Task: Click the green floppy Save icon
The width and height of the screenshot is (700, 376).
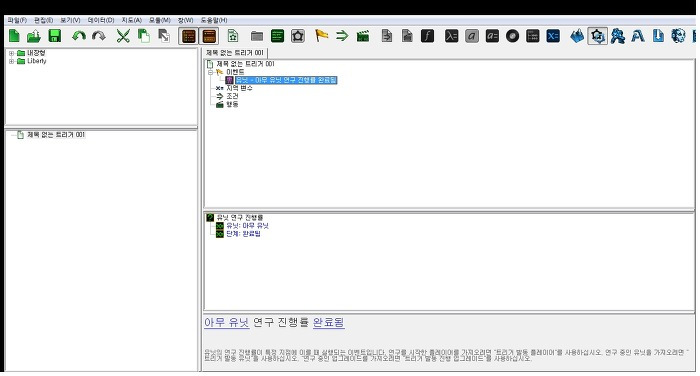Action: coord(54,36)
